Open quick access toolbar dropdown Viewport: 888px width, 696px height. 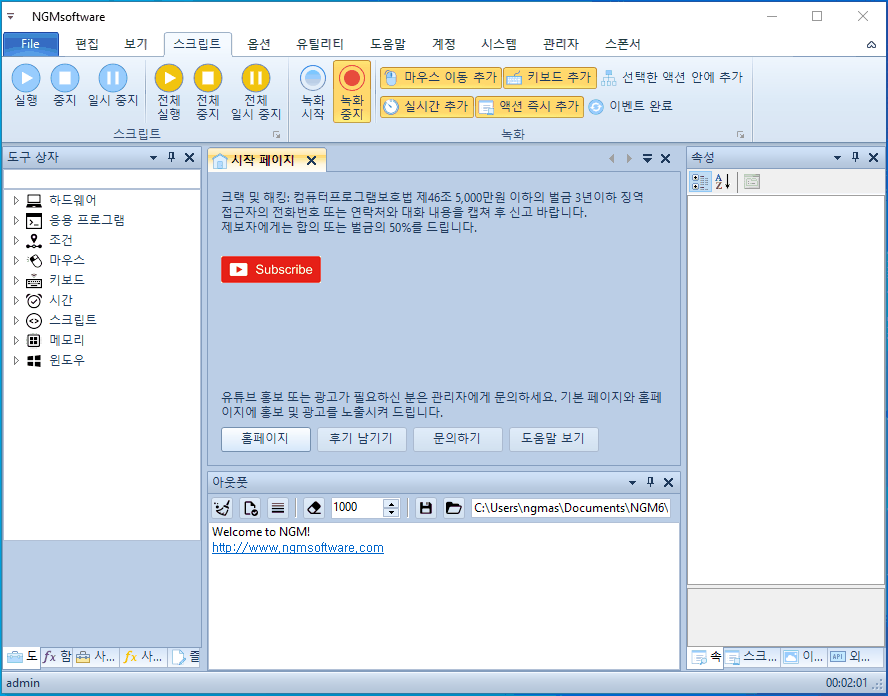click(10, 16)
